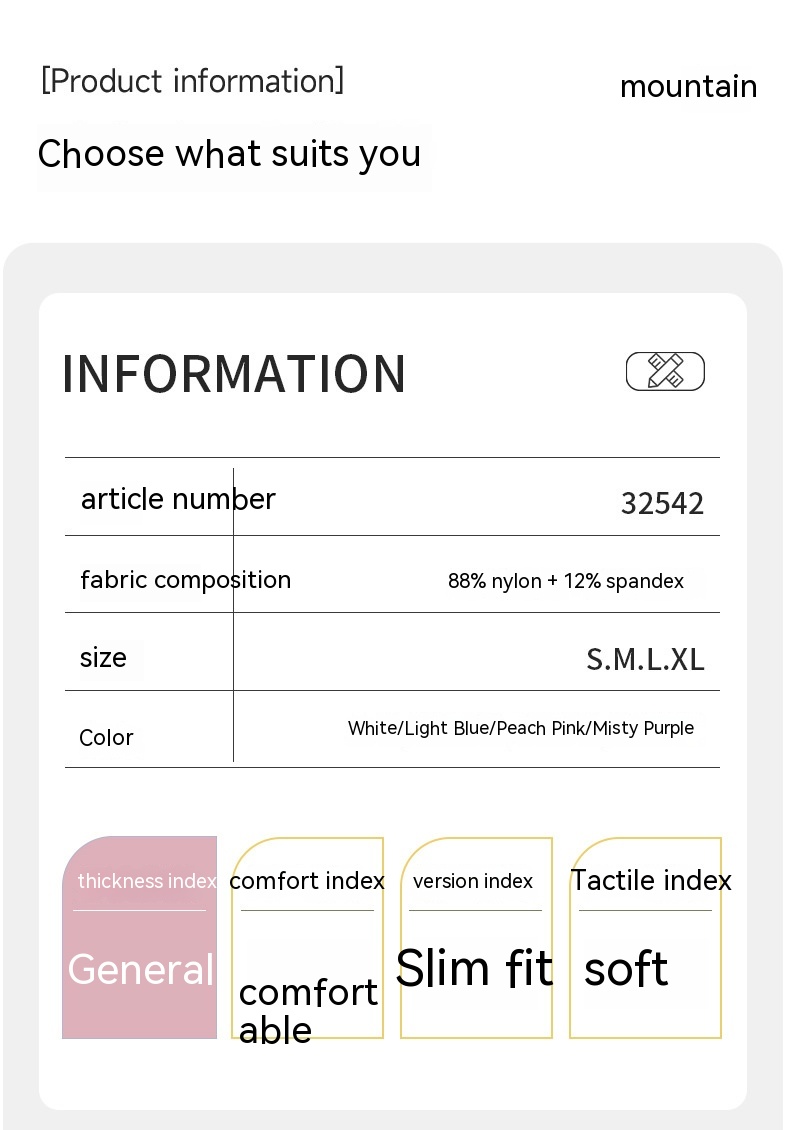
Task: Click the article number value 32542
Action: point(662,503)
